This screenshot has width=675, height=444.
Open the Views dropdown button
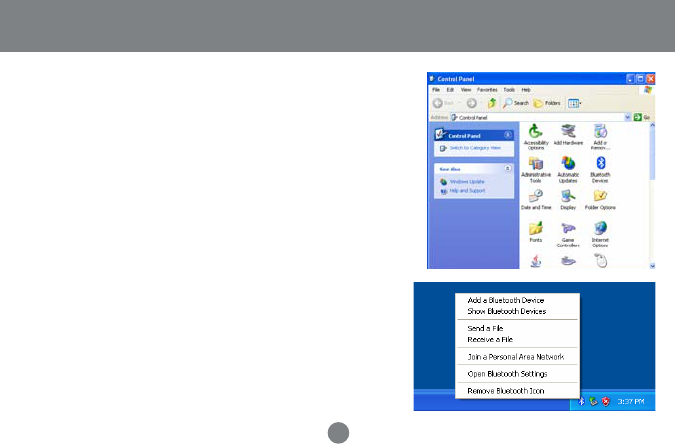pyautogui.click(x=574, y=103)
